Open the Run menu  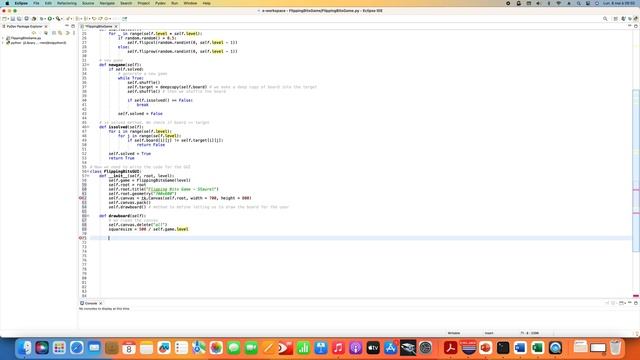pyautogui.click(x=174, y=3)
